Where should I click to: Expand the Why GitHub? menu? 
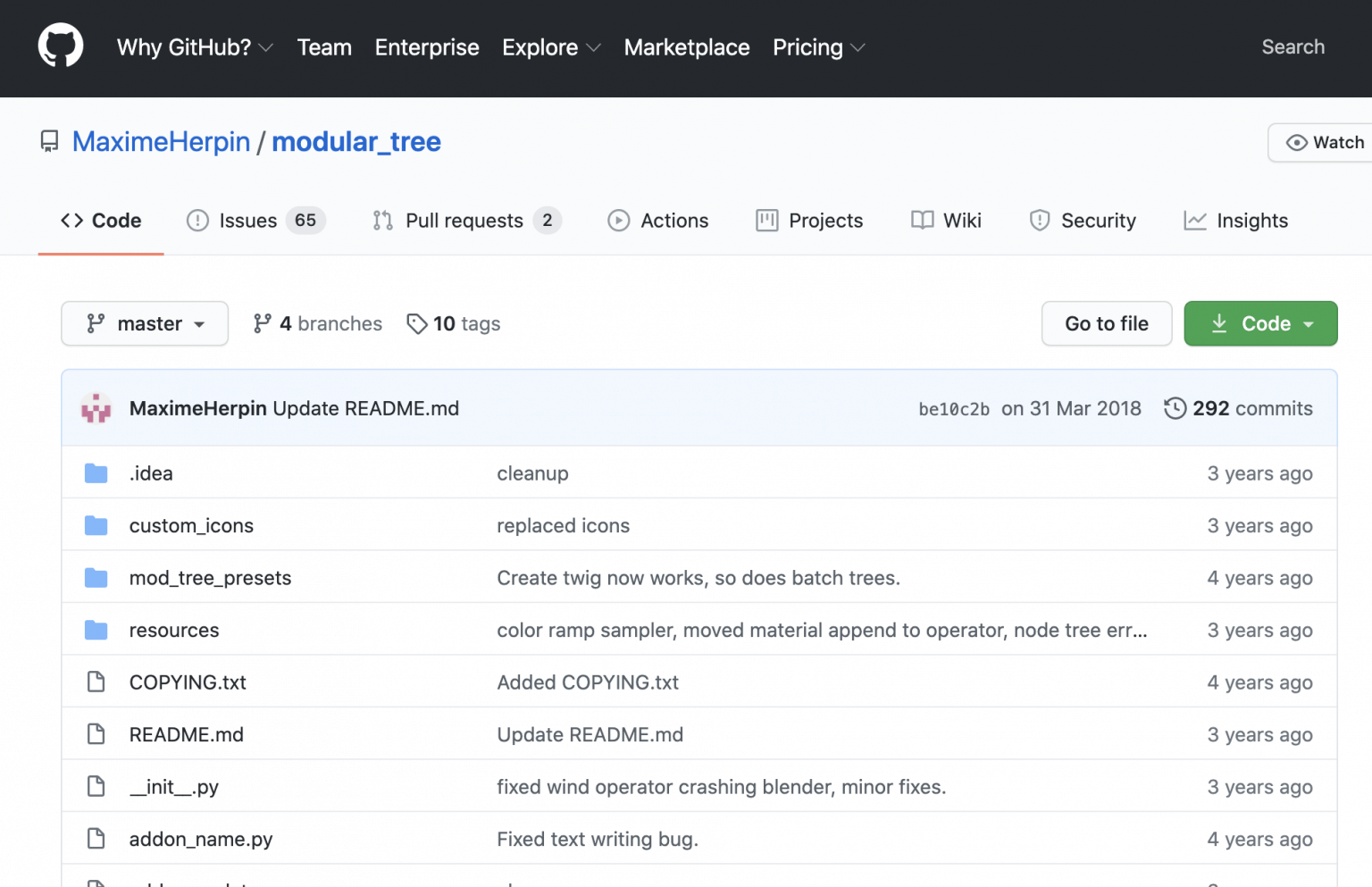tap(195, 47)
